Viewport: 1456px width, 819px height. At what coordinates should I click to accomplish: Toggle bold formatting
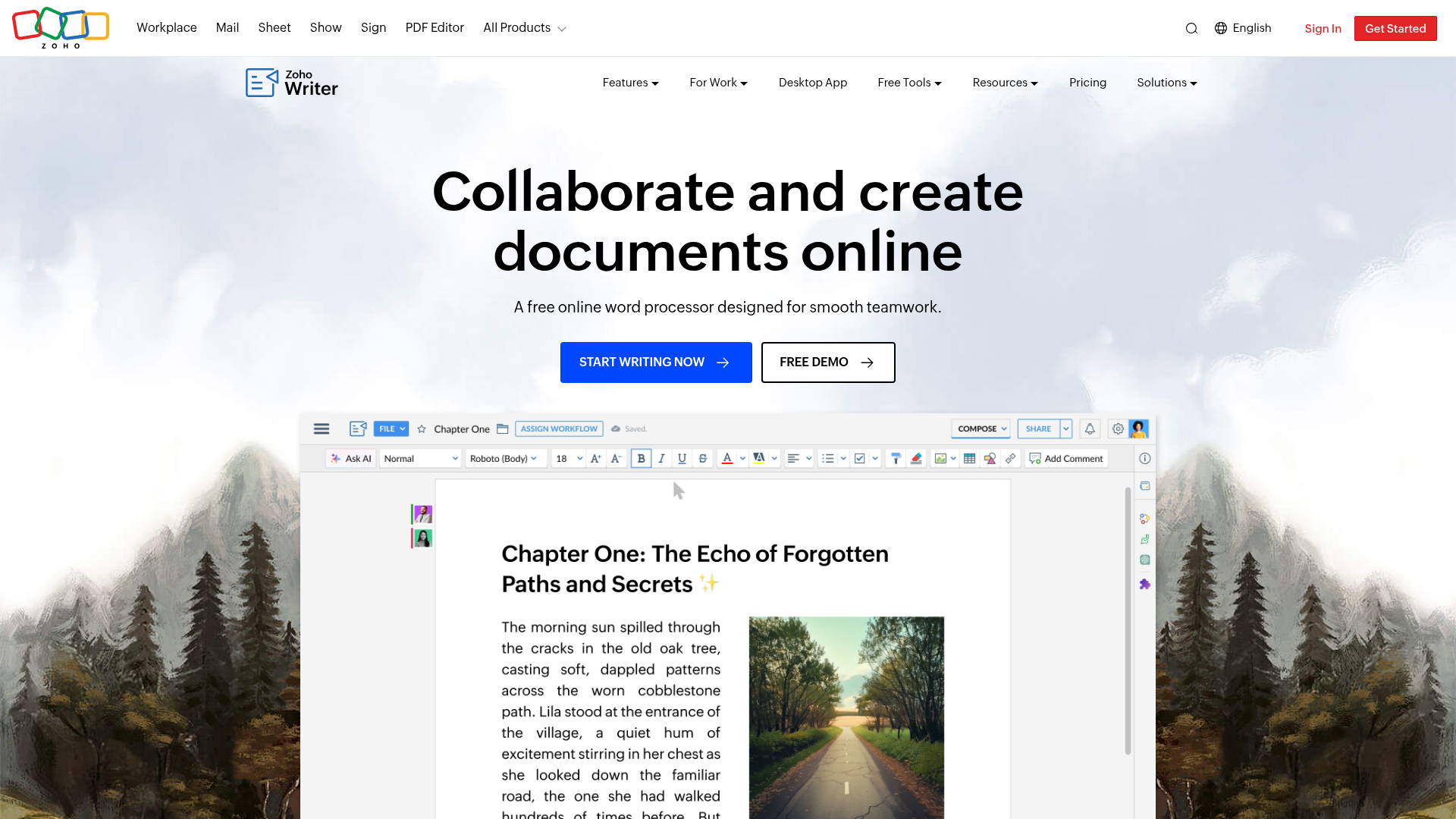[x=641, y=458]
